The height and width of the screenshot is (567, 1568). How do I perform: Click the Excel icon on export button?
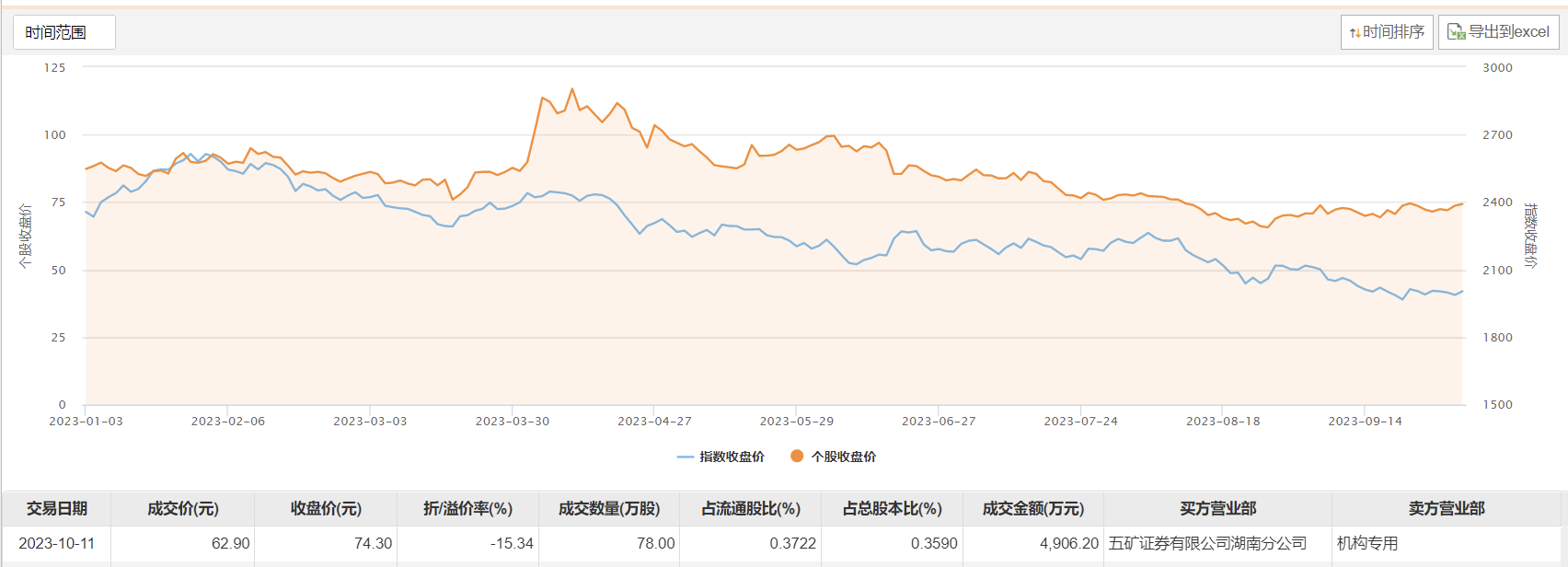[x=1456, y=32]
